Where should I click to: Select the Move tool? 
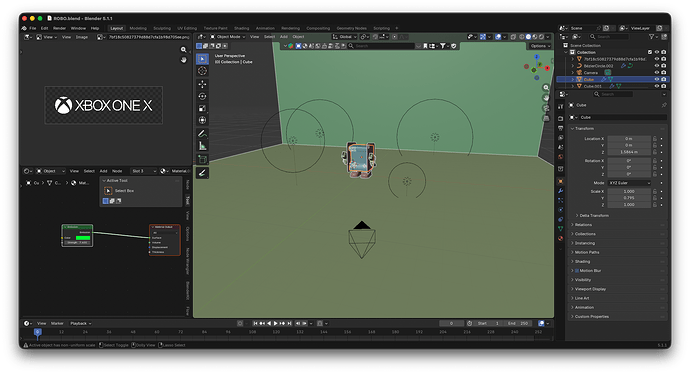[x=202, y=84]
